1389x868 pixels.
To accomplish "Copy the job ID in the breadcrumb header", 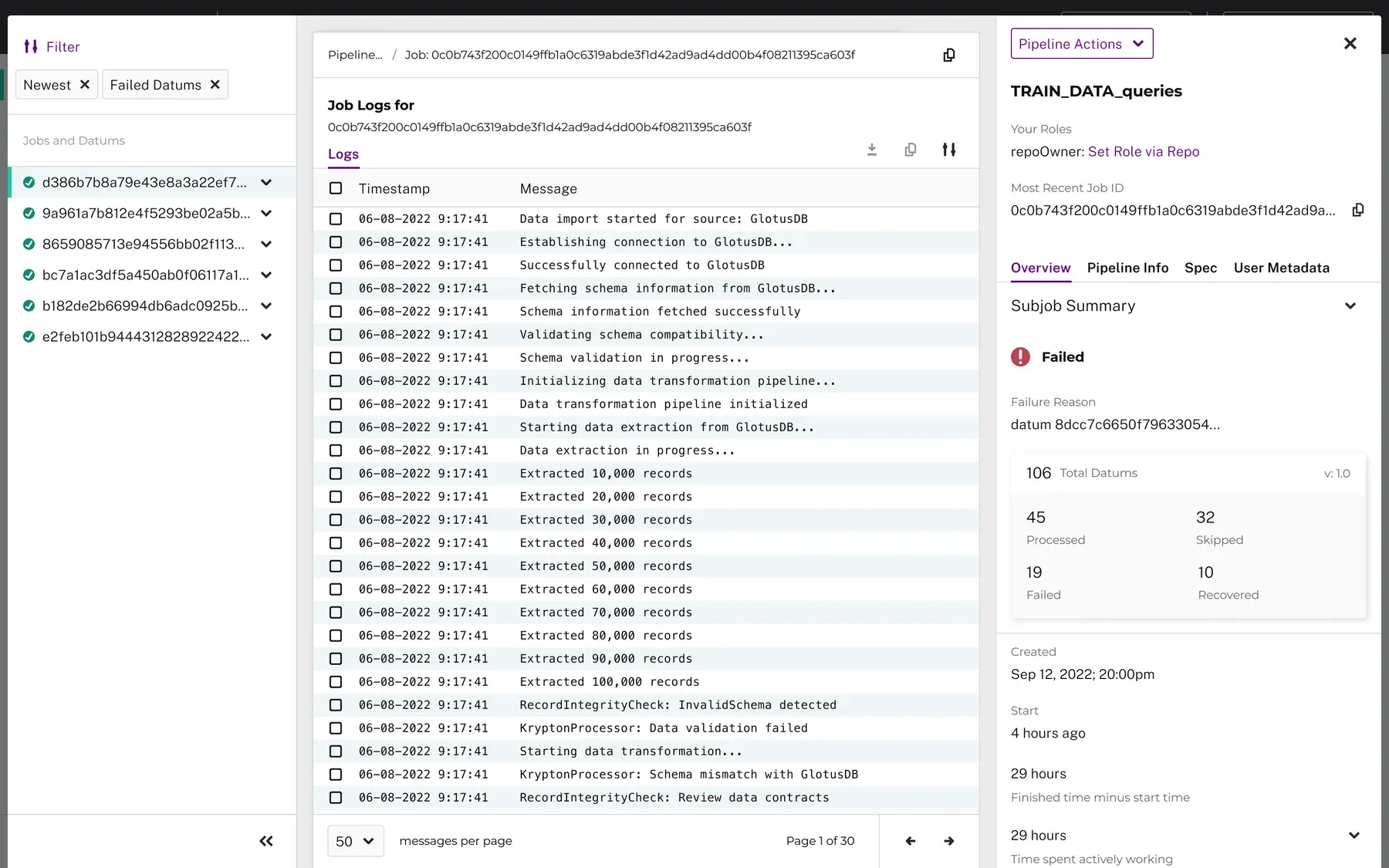I will (949, 55).
